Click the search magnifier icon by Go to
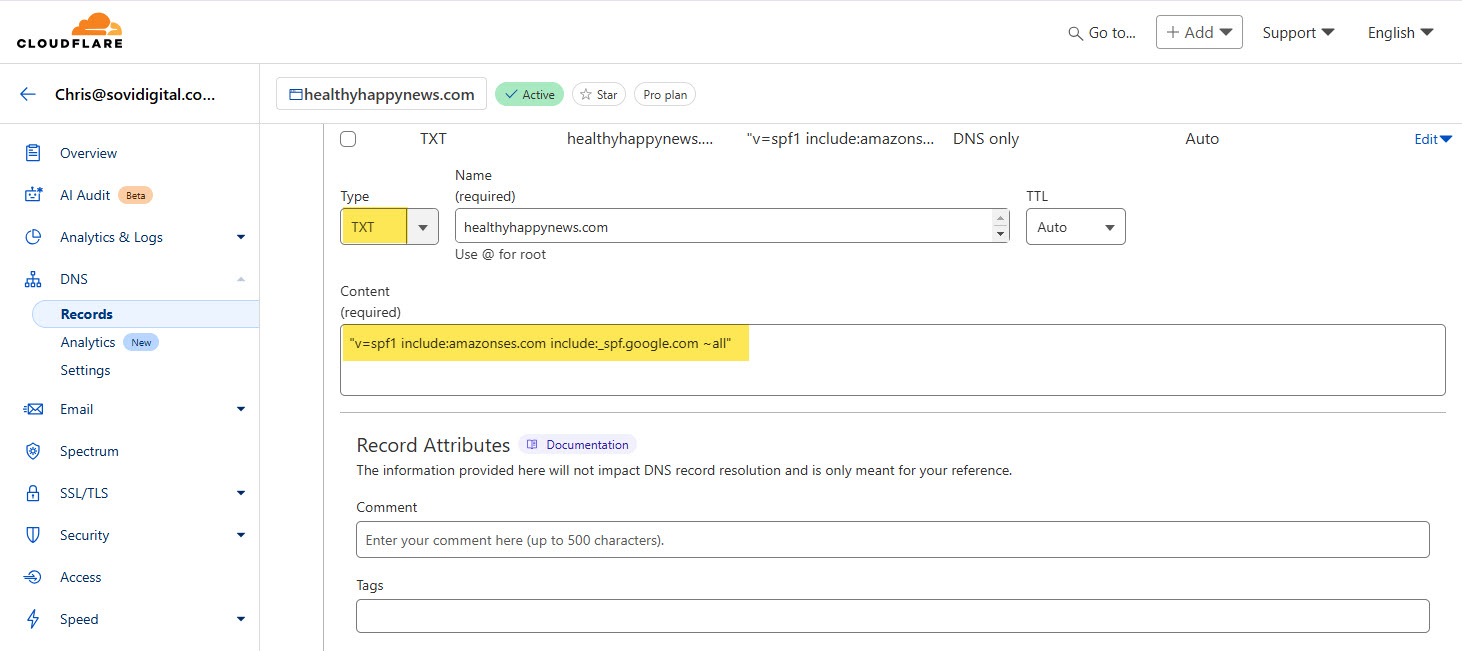Image resolution: width=1462 pixels, height=651 pixels. [x=1076, y=33]
